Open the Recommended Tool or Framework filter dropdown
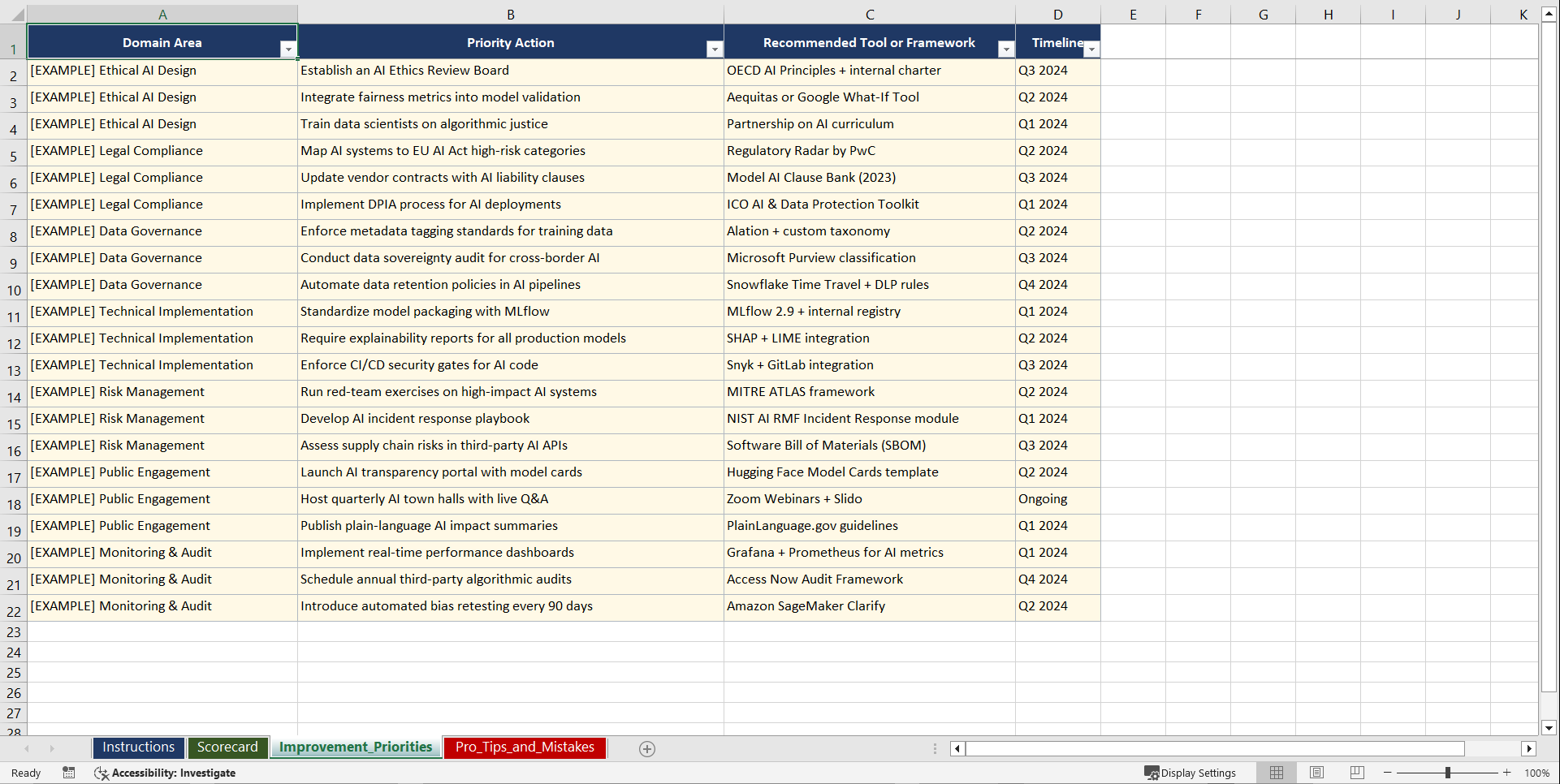Viewport: 1560px width, 784px height. pos(1006,49)
